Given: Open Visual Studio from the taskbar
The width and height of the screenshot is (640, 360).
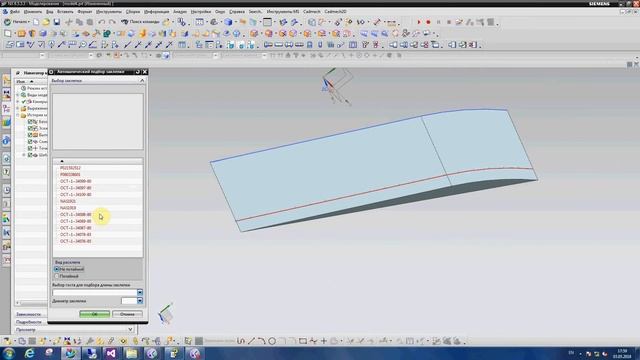Looking at the screenshot, I should pyautogui.click(x=111, y=353).
